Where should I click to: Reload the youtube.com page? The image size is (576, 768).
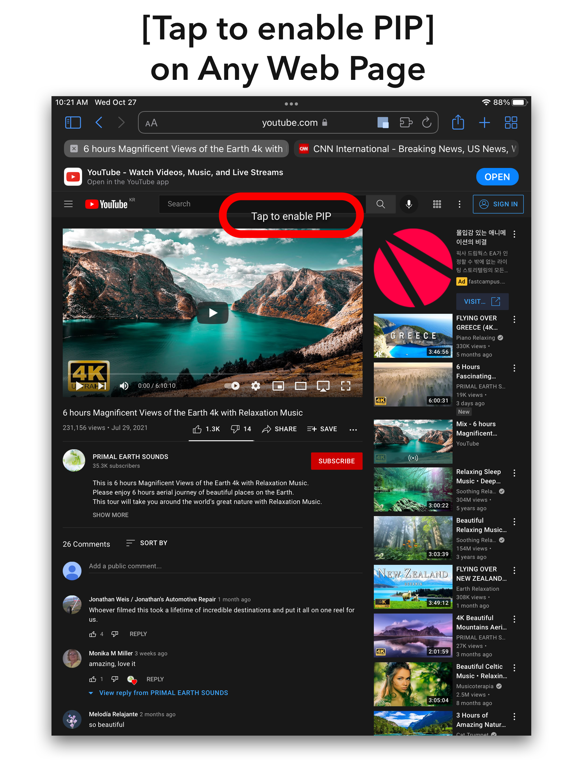point(427,122)
